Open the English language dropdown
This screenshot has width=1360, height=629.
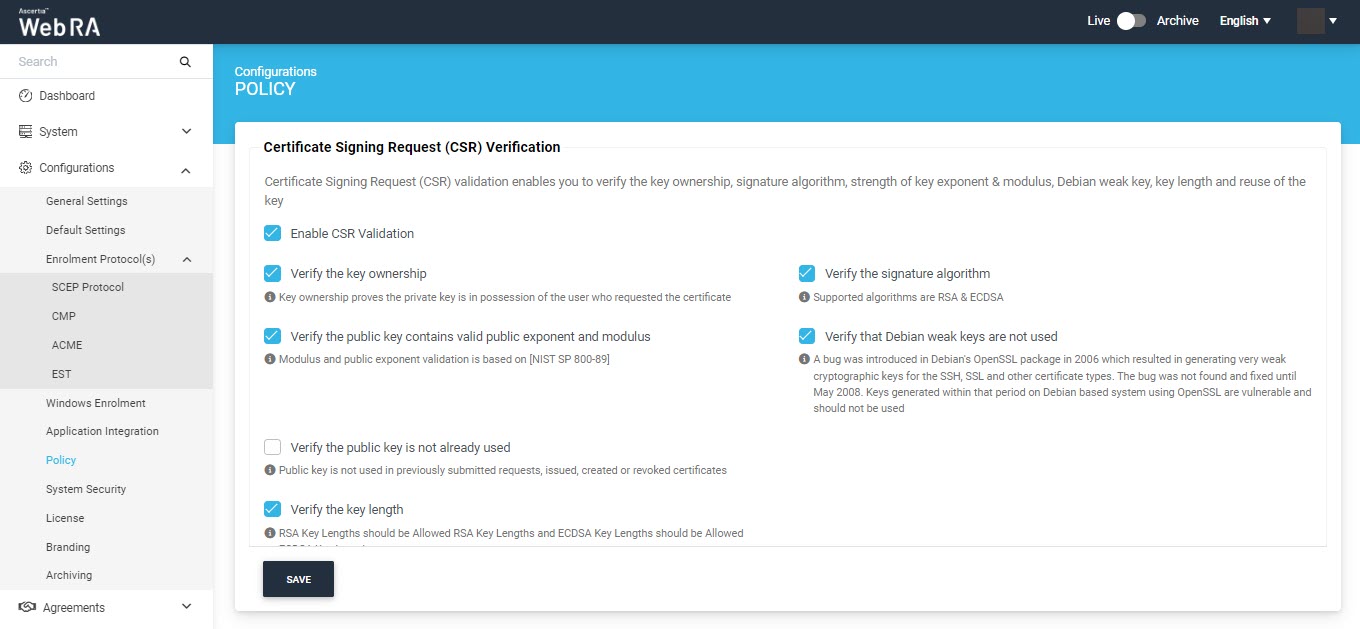(x=1245, y=21)
